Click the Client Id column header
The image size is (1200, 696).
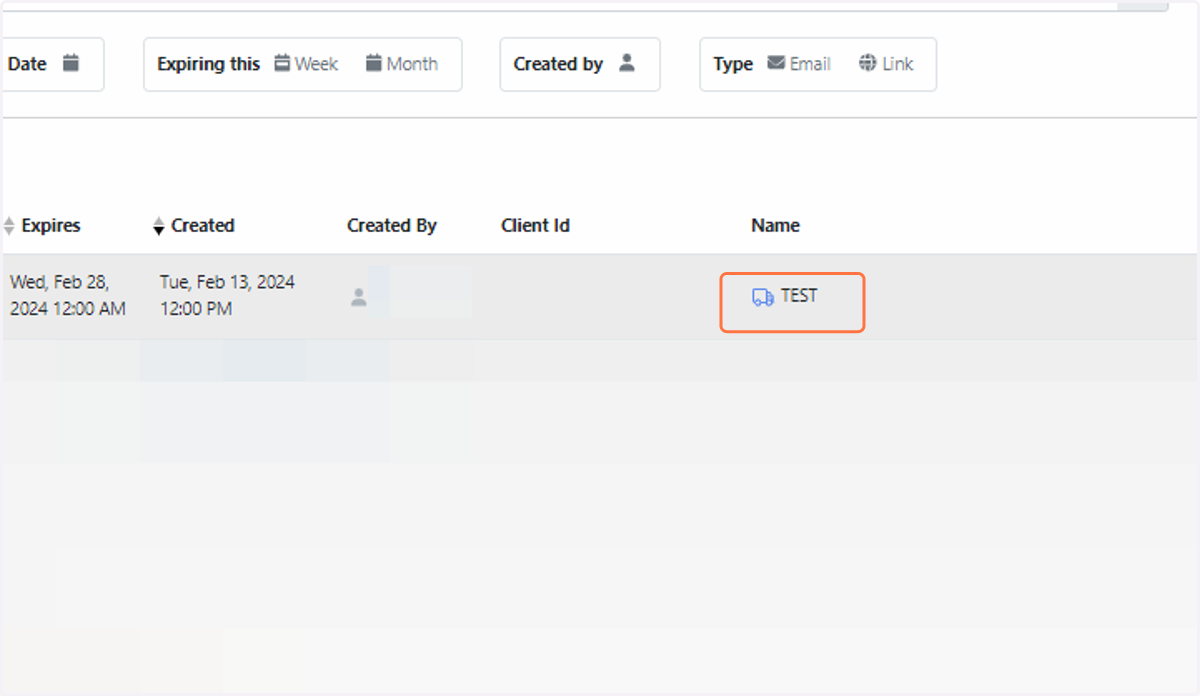pos(535,226)
